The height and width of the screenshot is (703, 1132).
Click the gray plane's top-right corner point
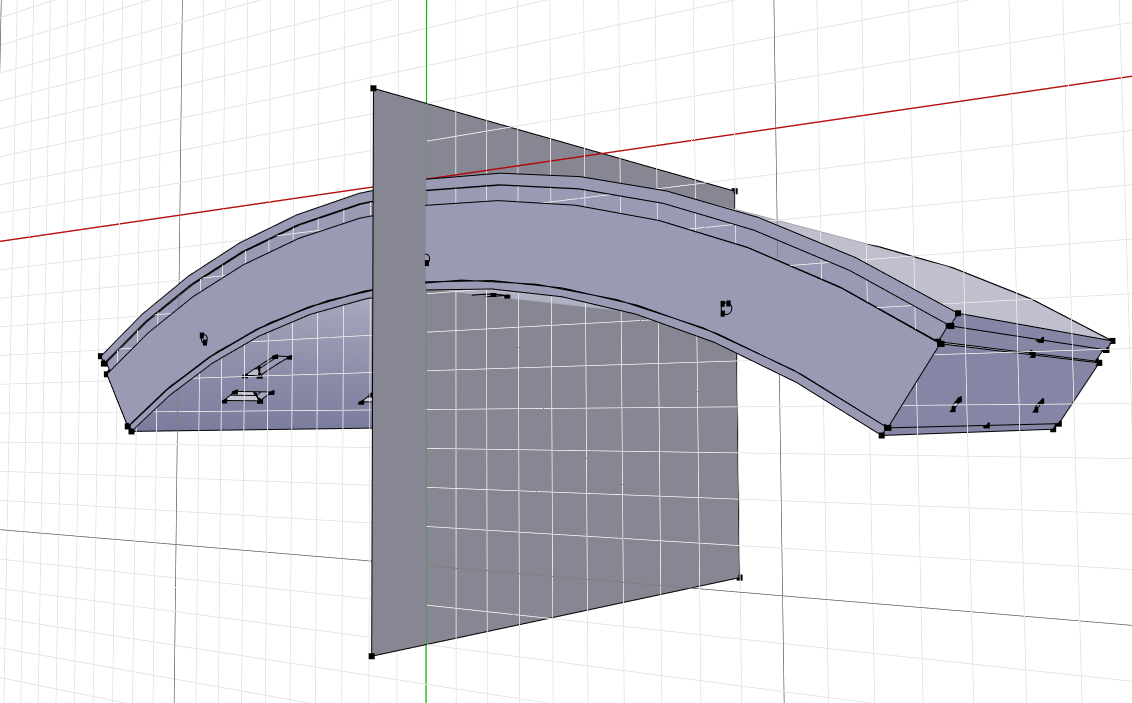735,191
